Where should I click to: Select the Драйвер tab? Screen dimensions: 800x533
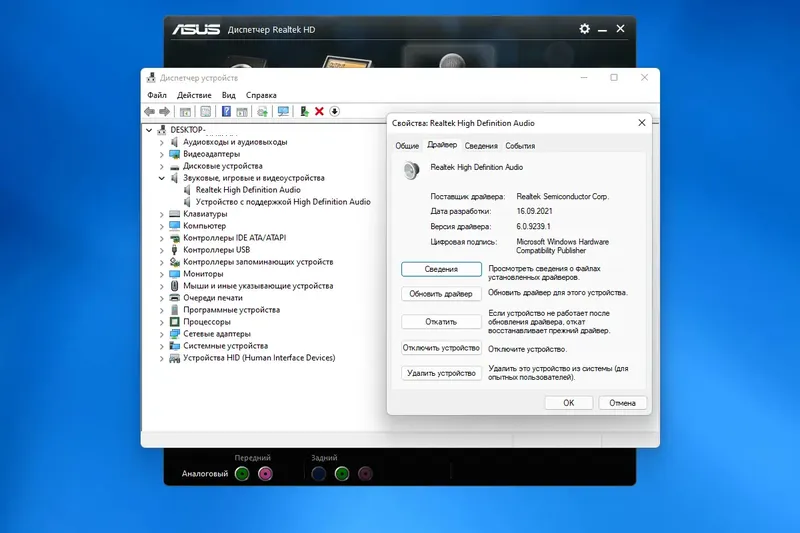(x=442, y=145)
